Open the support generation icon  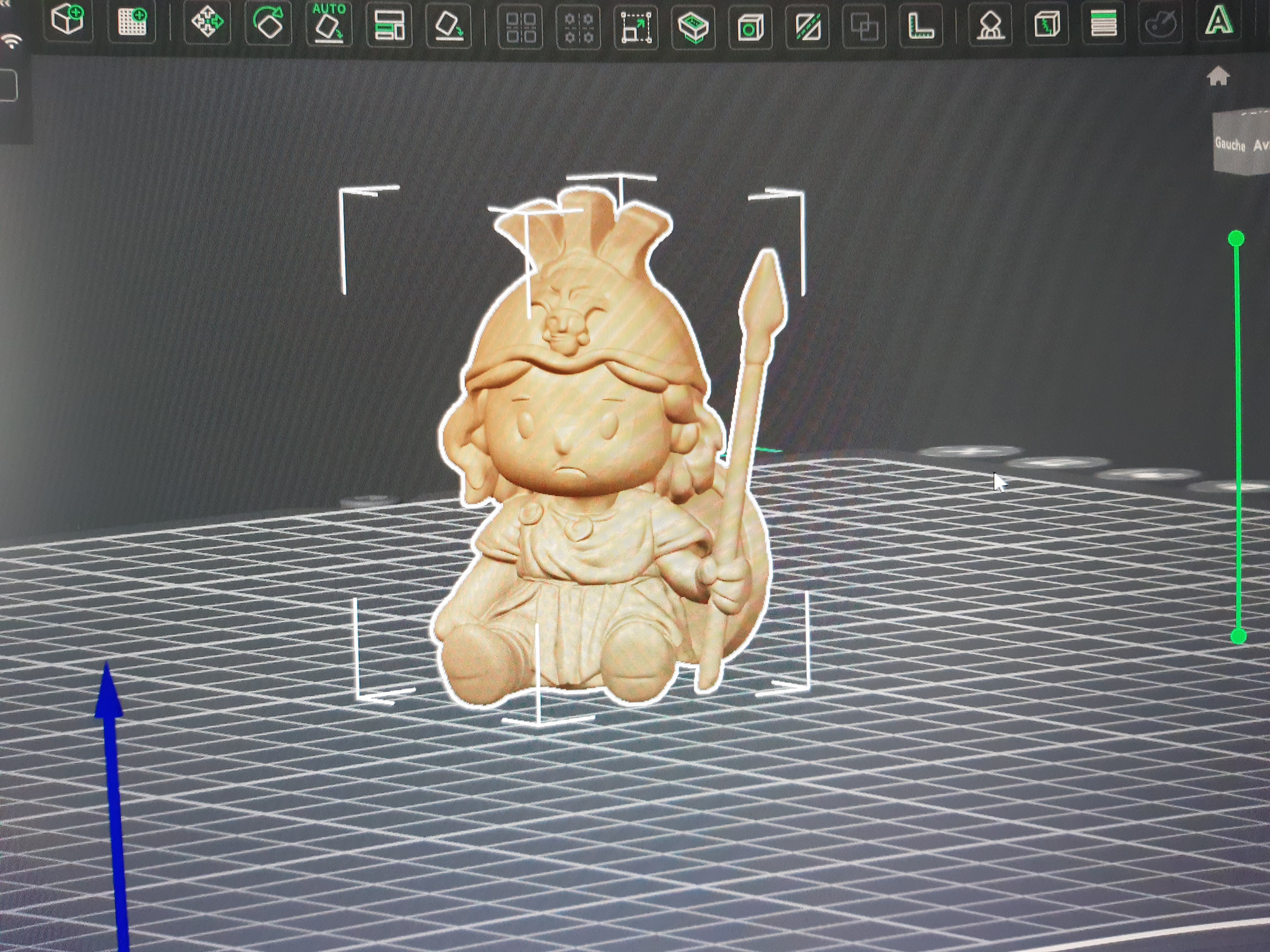tap(990, 25)
